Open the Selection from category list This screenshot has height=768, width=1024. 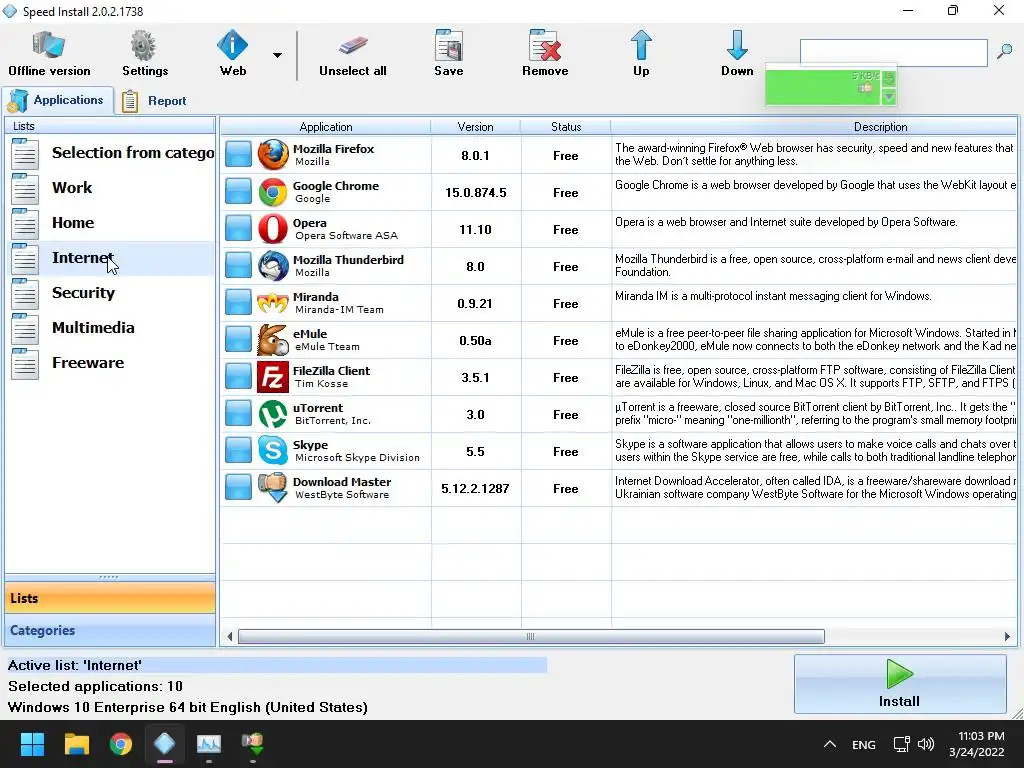tap(111, 153)
